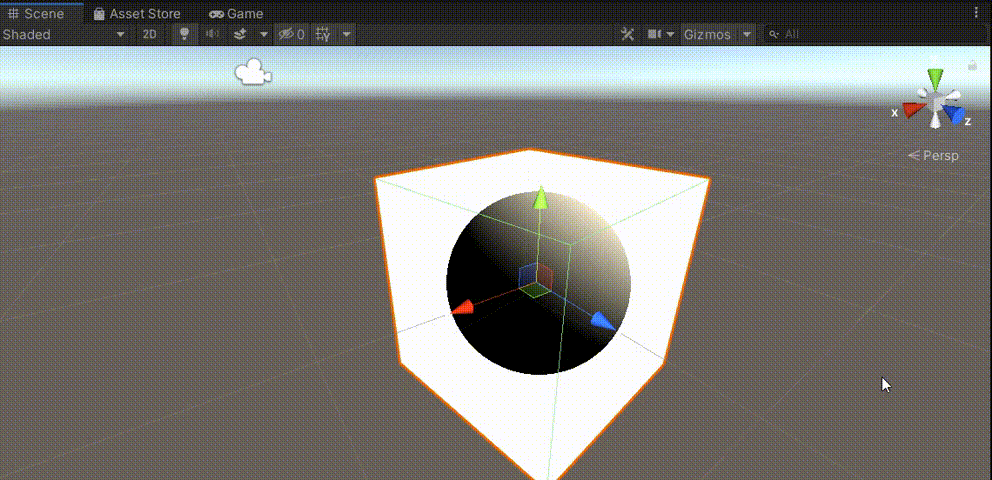
Task: Toggle scene lighting lightbulb icon
Action: click(x=185, y=34)
